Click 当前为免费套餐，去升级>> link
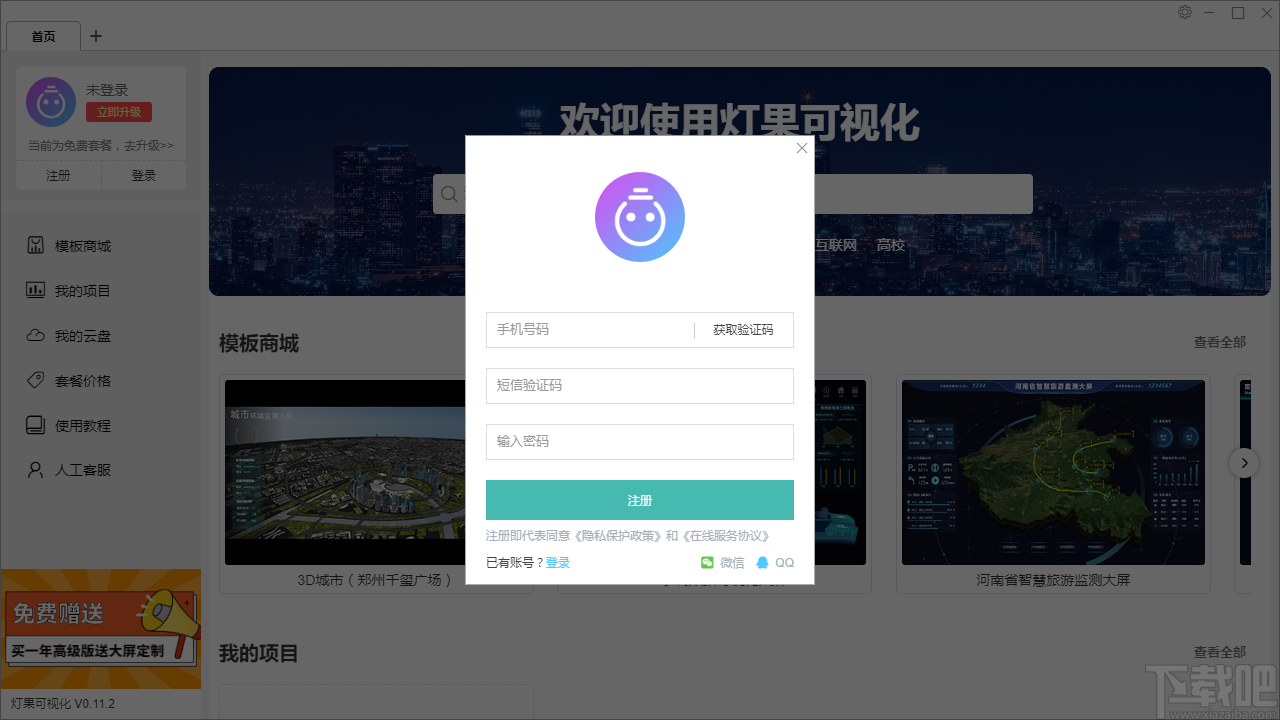 pyautogui.click(x=101, y=146)
